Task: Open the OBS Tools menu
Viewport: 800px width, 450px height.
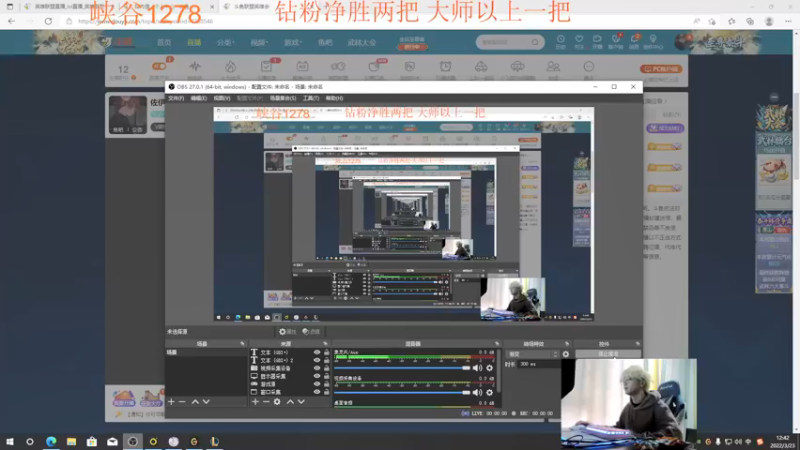Action: click(x=311, y=98)
